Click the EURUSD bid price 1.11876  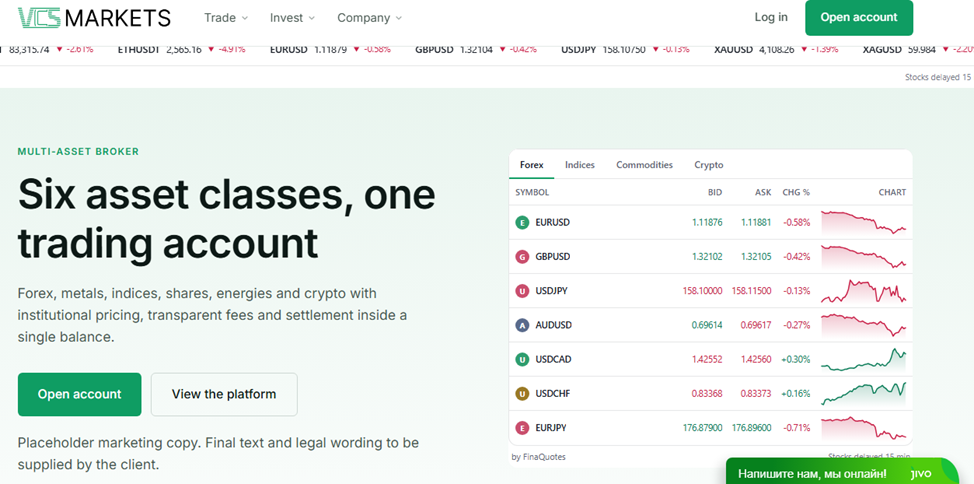(707, 222)
